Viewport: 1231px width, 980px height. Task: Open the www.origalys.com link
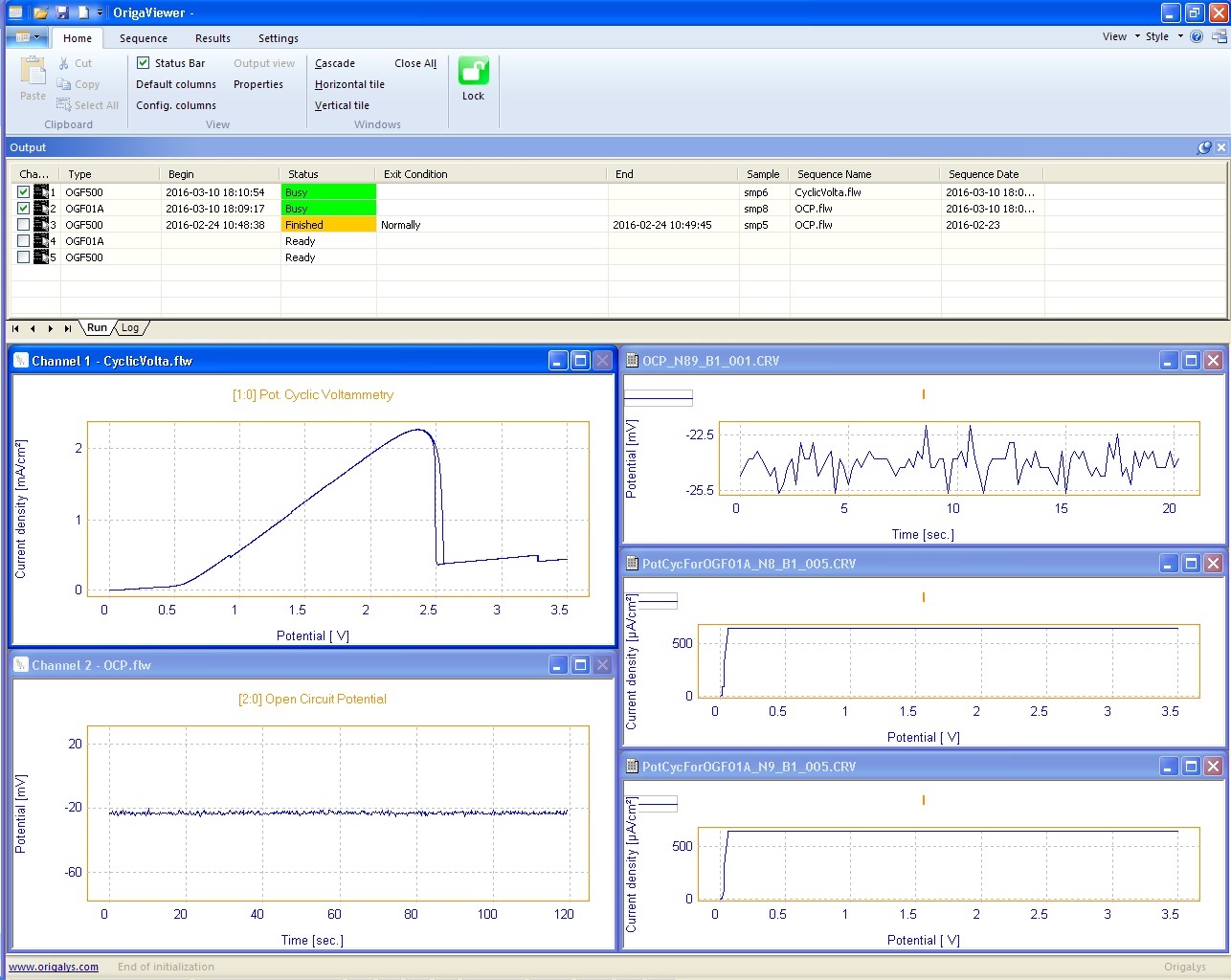(54, 967)
